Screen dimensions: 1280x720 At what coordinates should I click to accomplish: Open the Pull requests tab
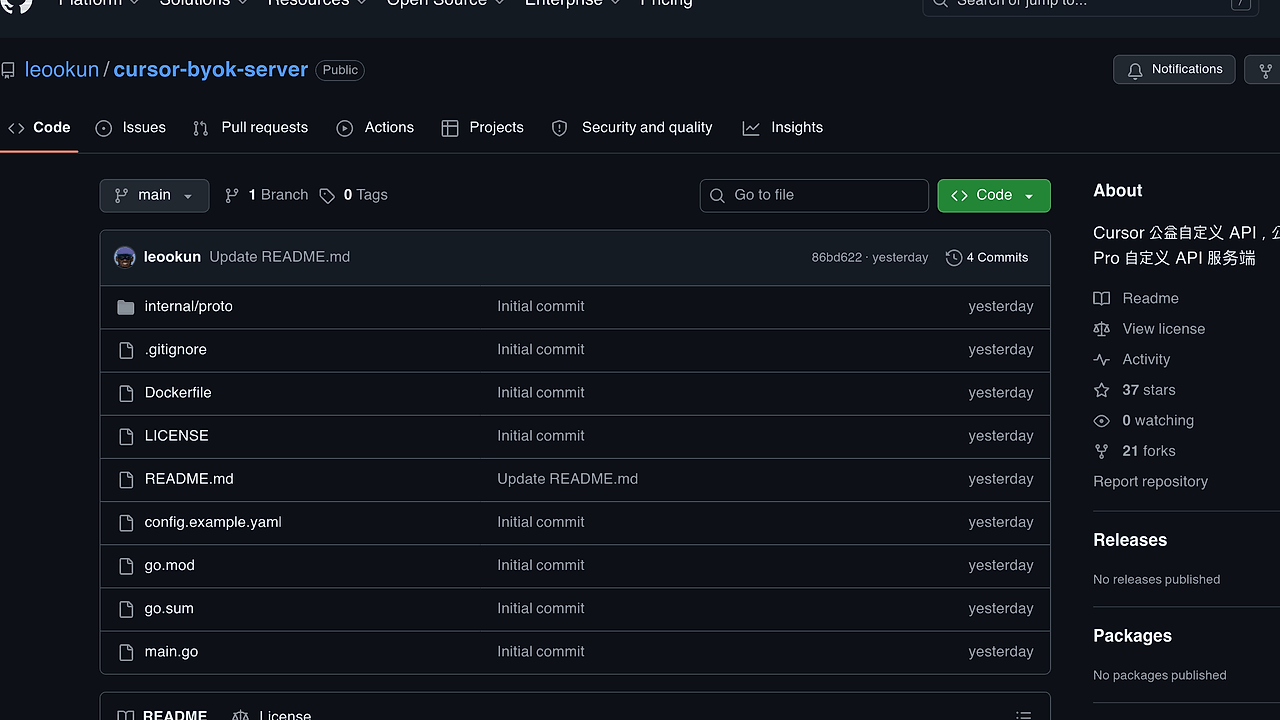point(250,128)
